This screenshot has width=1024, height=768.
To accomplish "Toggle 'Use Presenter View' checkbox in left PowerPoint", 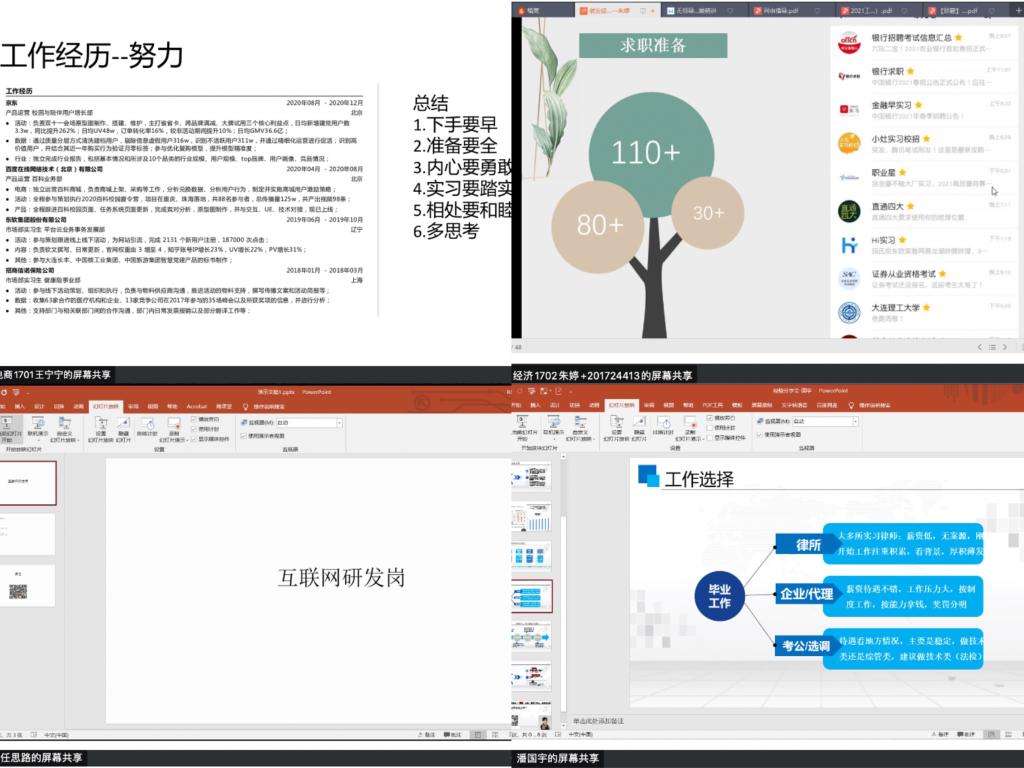I will click(x=246, y=435).
